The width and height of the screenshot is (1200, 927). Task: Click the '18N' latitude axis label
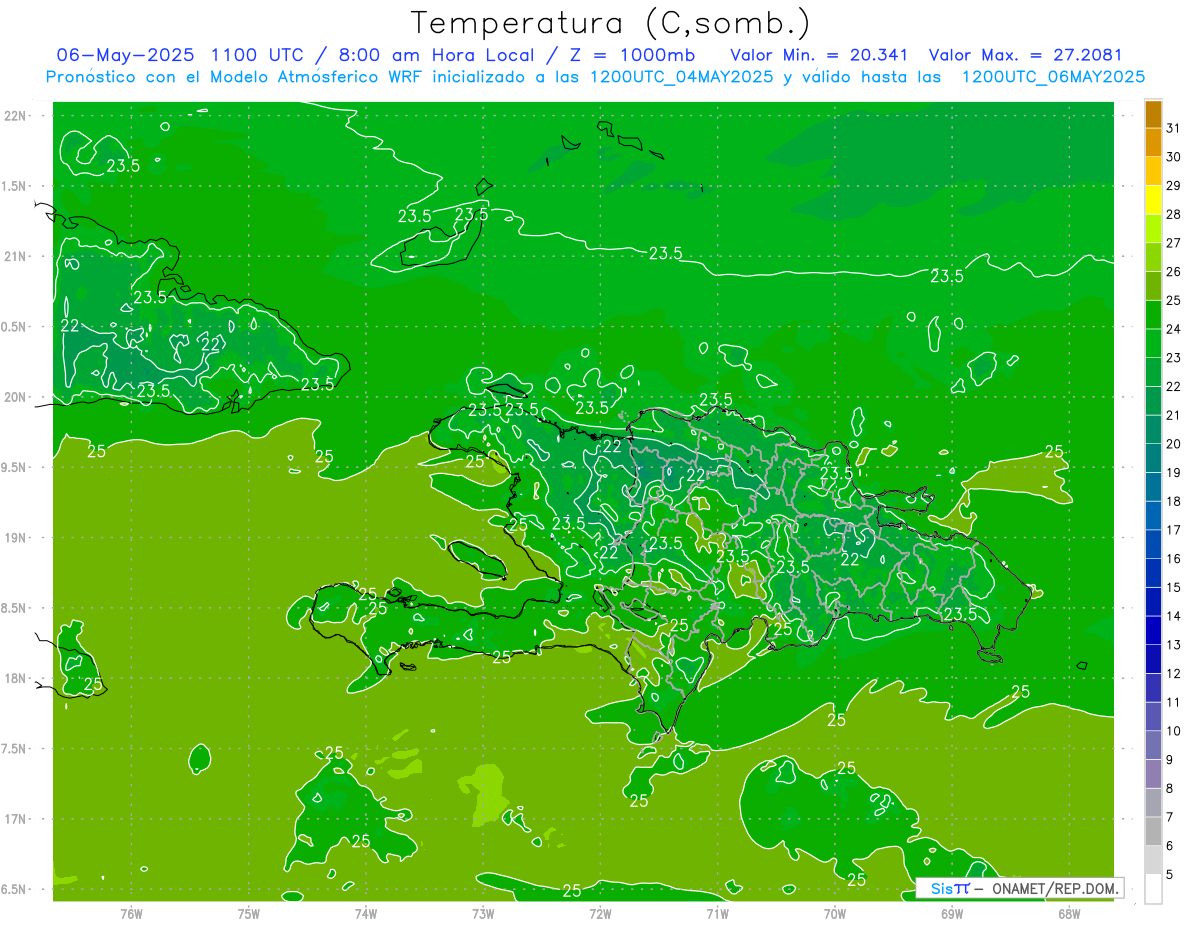tap(16, 679)
